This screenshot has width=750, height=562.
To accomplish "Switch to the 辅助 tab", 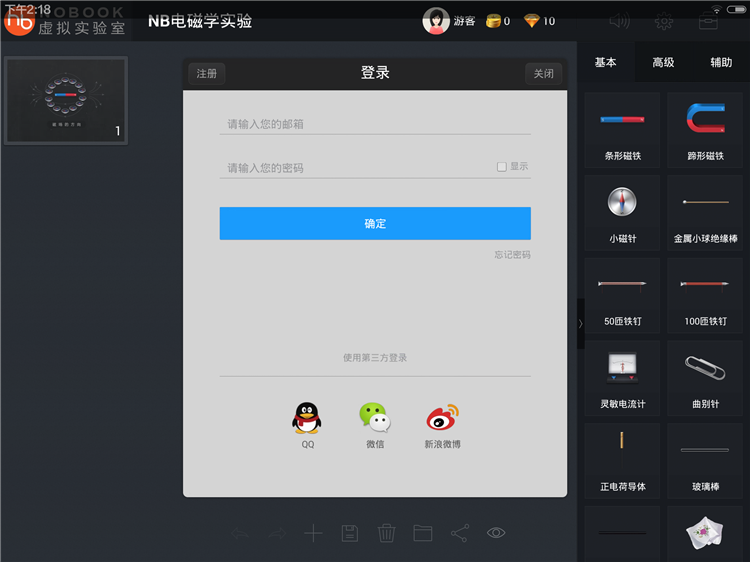I will pos(721,62).
